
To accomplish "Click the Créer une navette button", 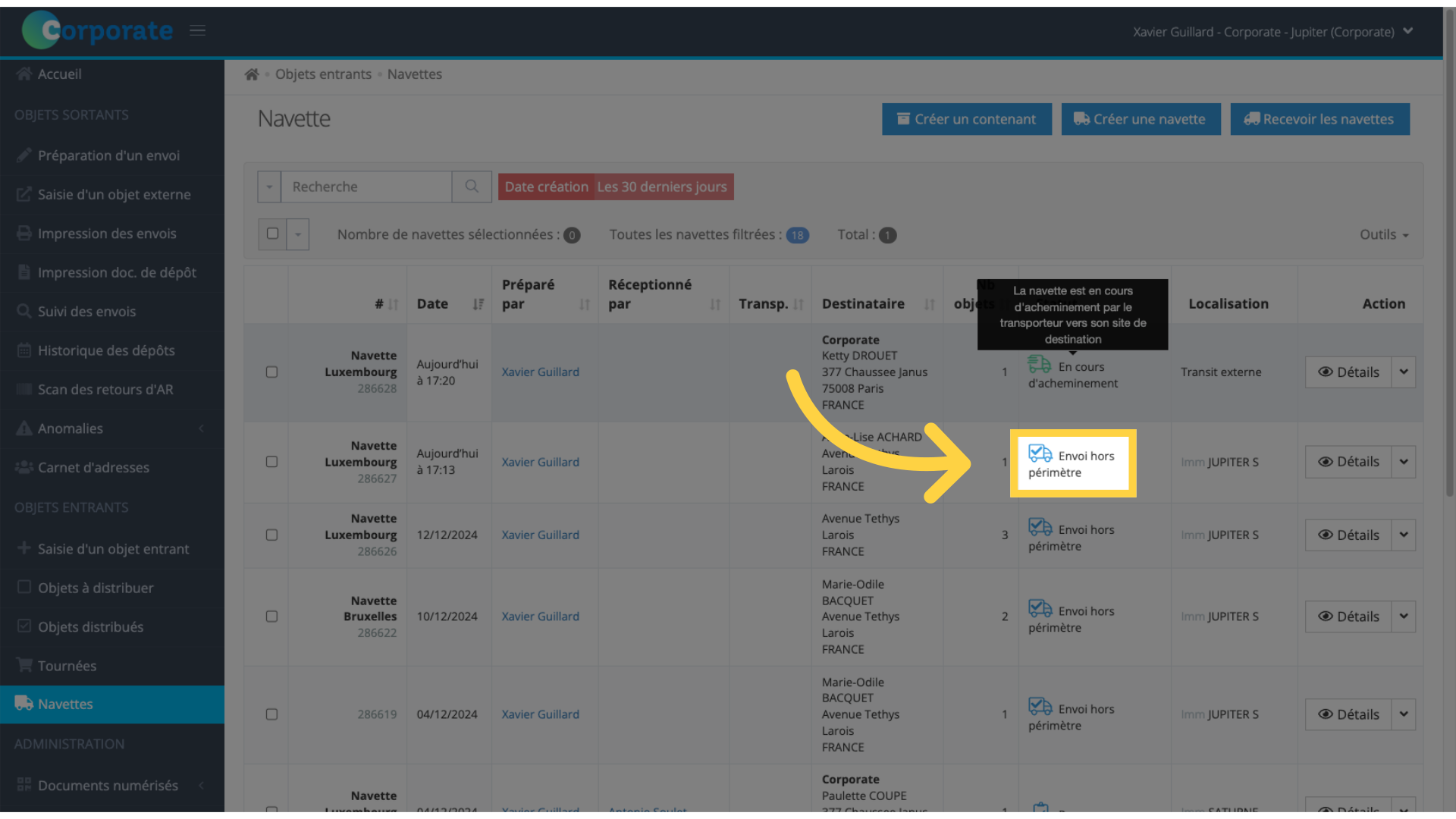I will coord(1141,119).
